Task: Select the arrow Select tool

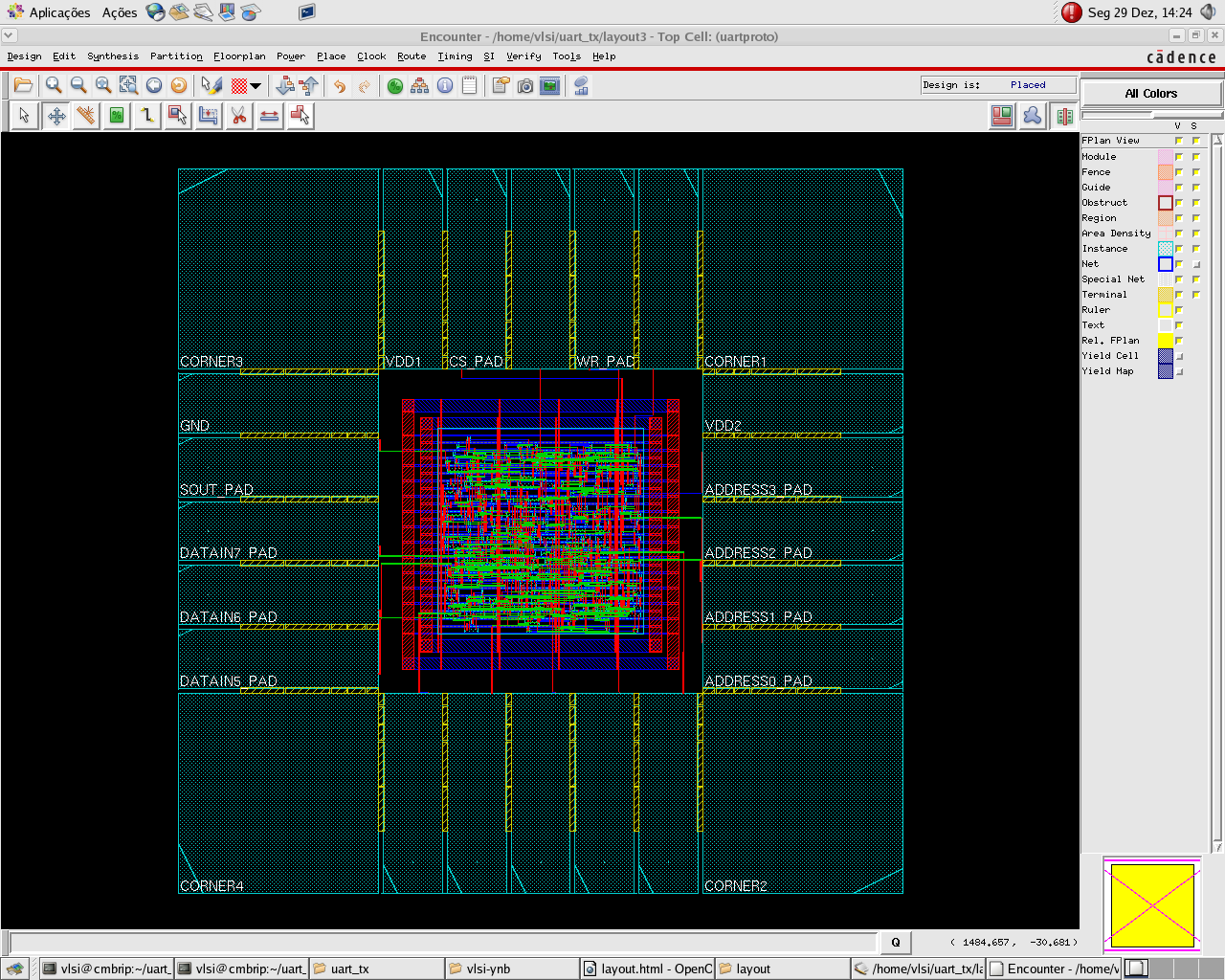Action: [25, 116]
